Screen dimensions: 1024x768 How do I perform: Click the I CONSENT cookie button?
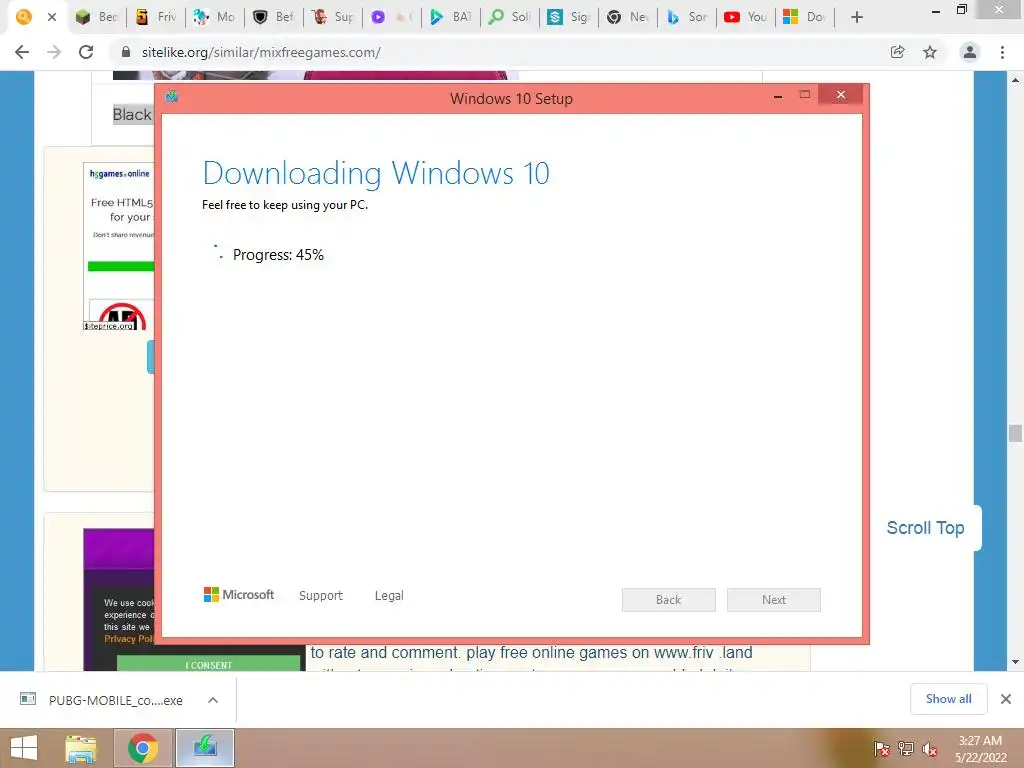pyautogui.click(x=209, y=665)
